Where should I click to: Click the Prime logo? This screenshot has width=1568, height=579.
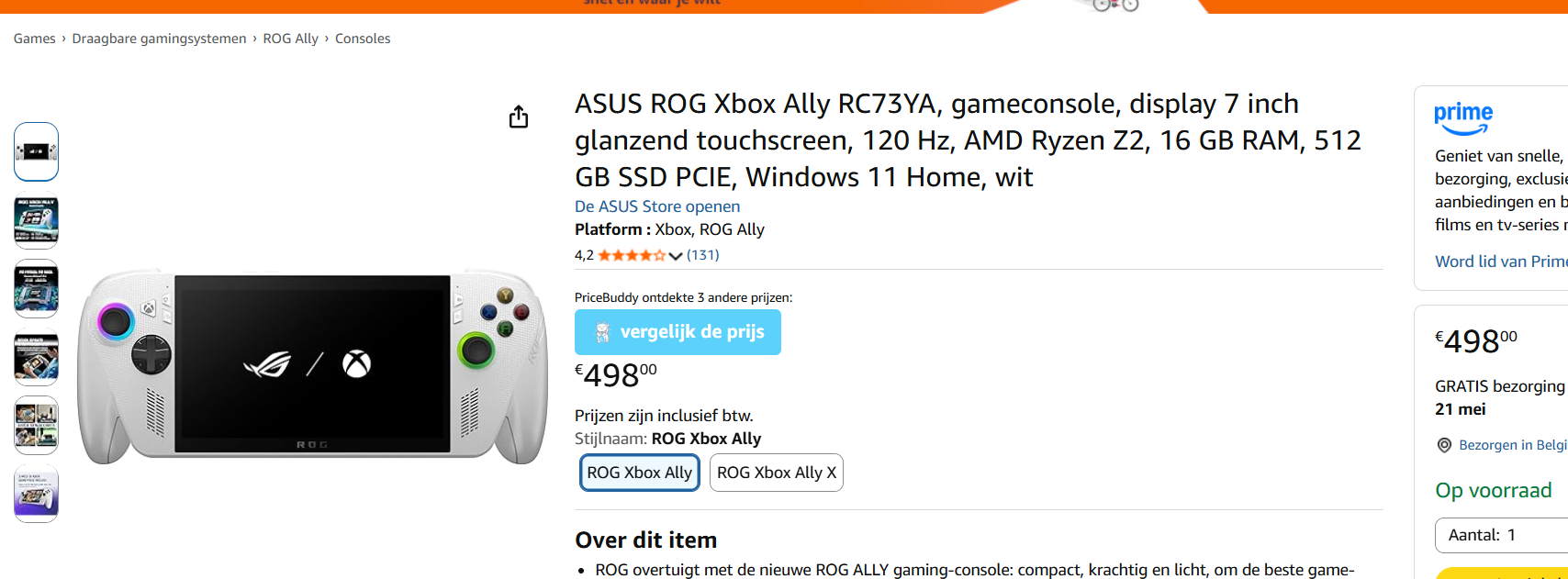click(x=1463, y=118)
